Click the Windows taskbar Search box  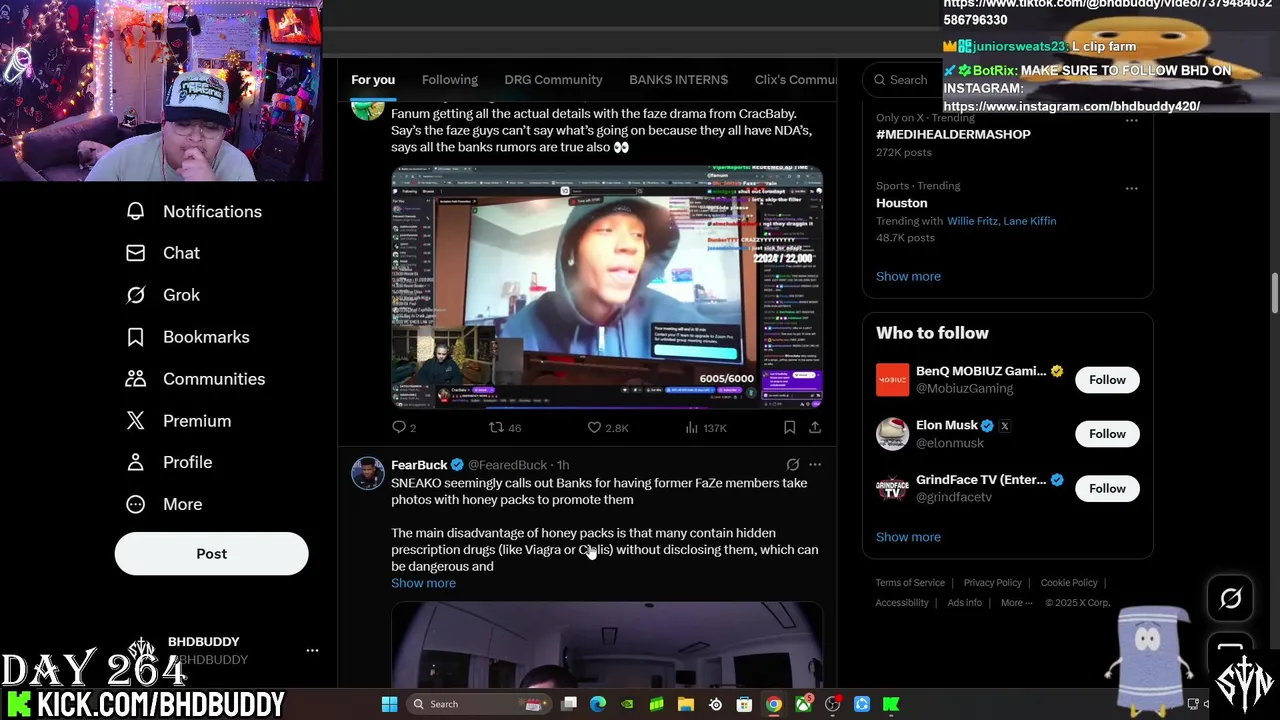tap(478, 704)
